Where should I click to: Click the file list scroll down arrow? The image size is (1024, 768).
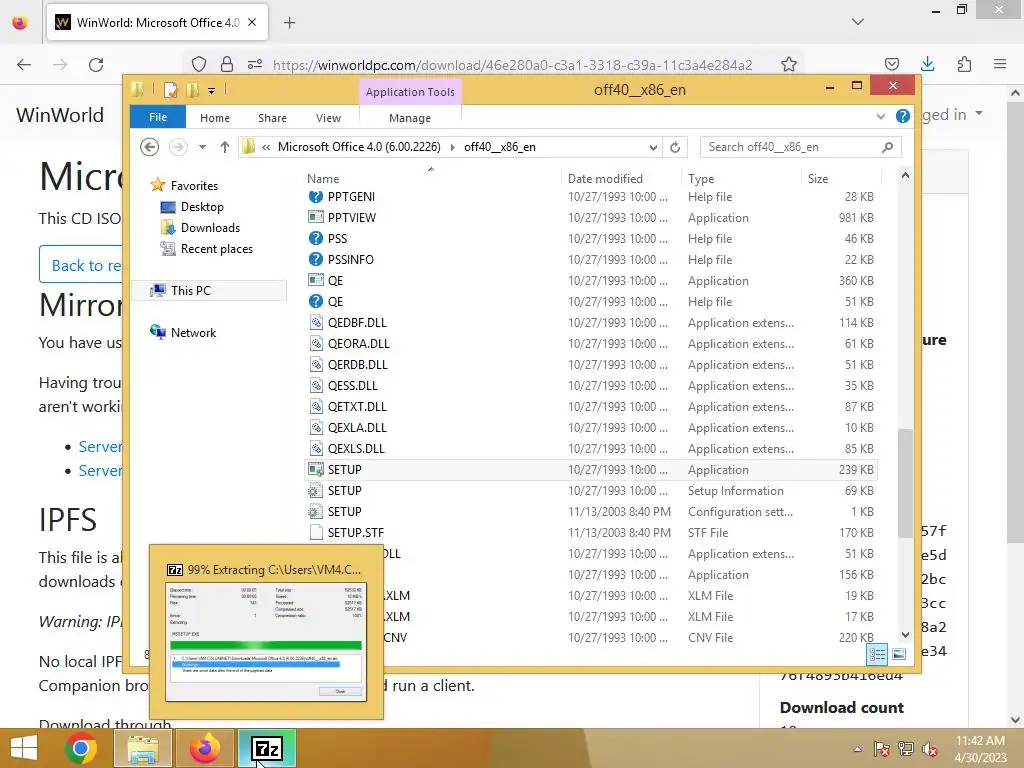(x=904, y=635)
